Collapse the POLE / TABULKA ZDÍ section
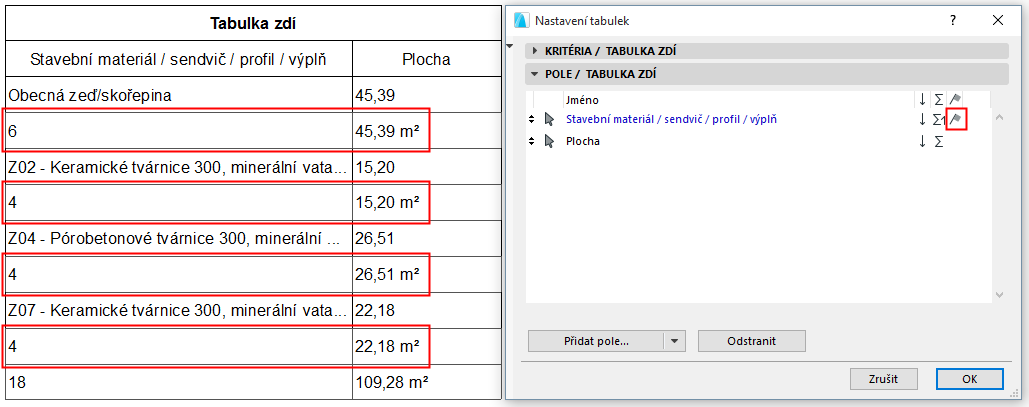Viewport: 1029px width, 407px height. click(x=536, y=74)
